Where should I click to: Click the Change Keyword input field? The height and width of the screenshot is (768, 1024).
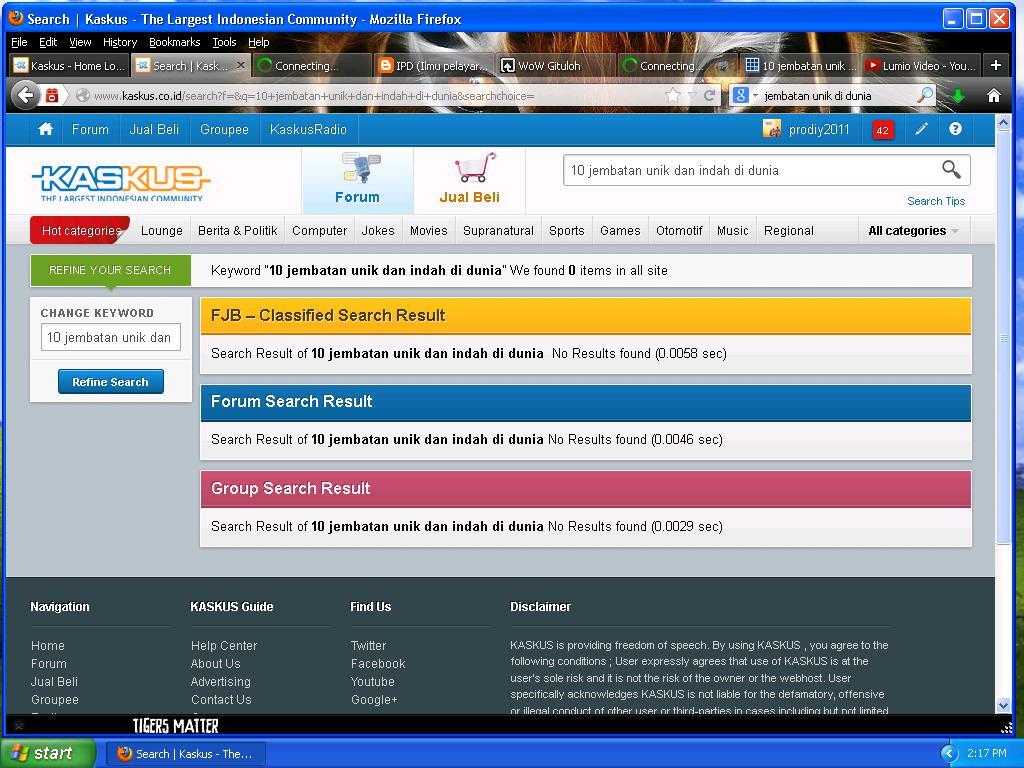click(x=110, y=338)
